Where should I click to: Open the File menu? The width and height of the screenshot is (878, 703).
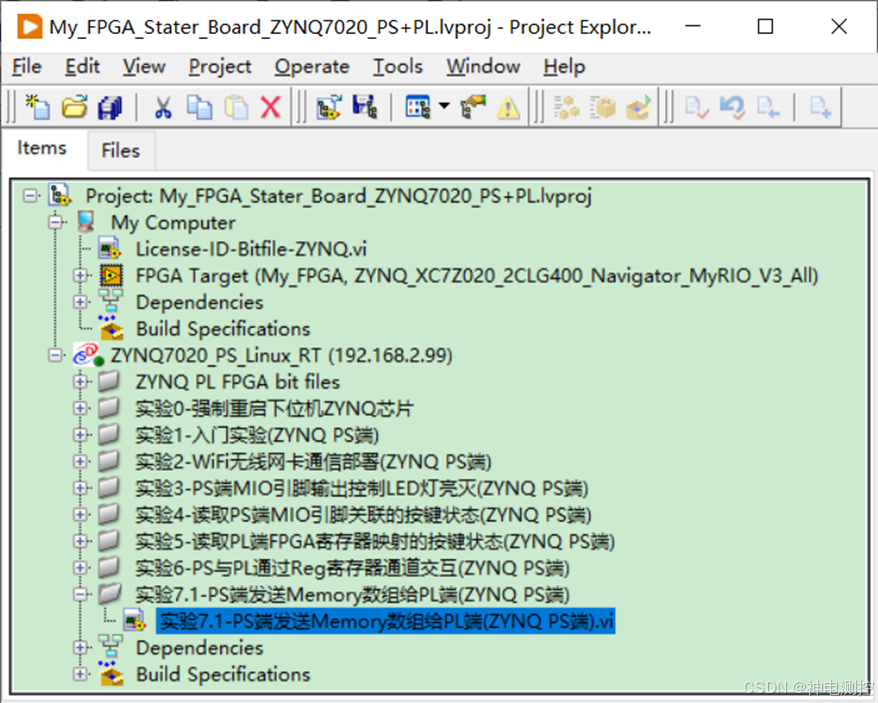coord(27,67)
